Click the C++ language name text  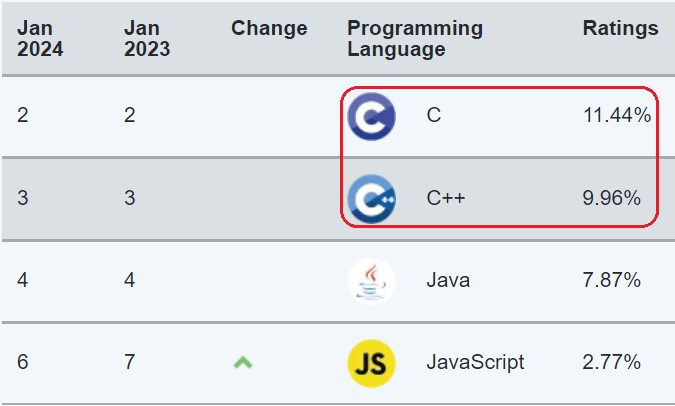point(446,198)
